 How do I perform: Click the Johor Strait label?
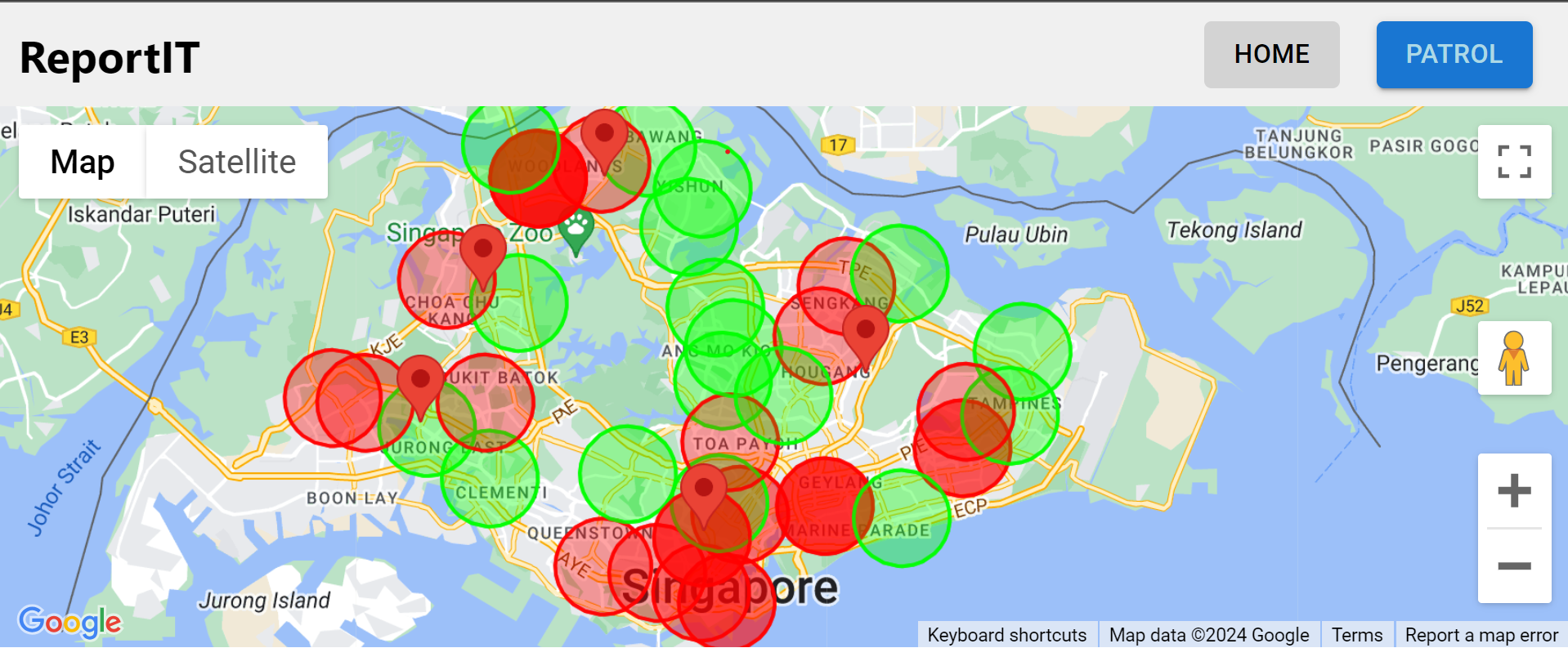click(x=64, y=488)
